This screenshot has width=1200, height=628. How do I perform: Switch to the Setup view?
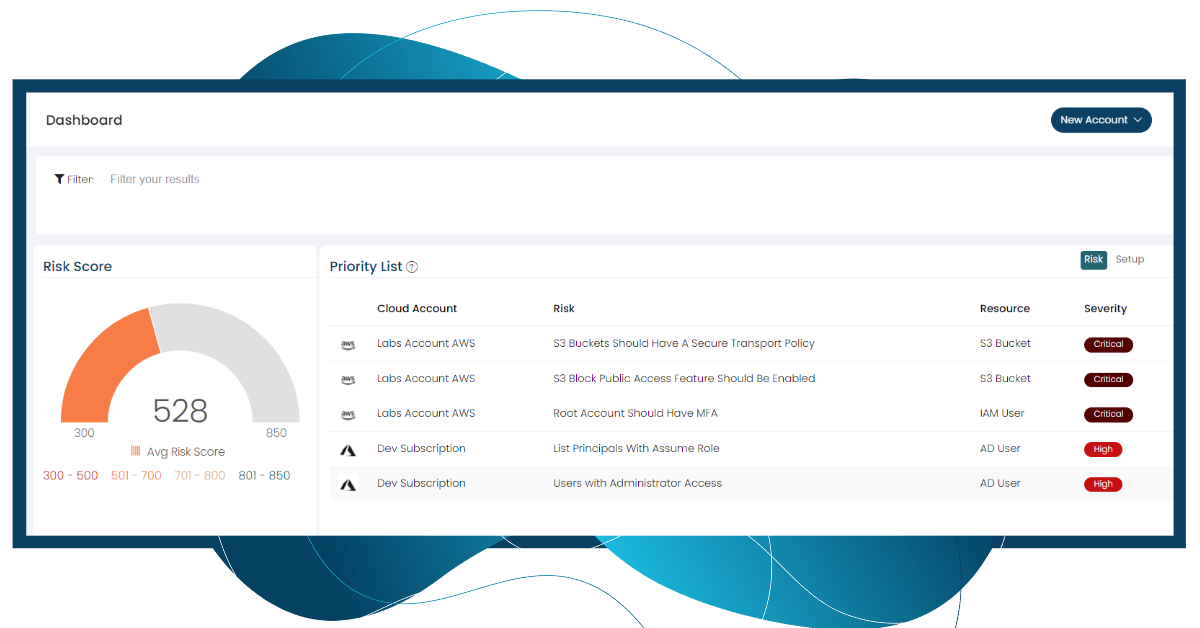click(1129, 259)
